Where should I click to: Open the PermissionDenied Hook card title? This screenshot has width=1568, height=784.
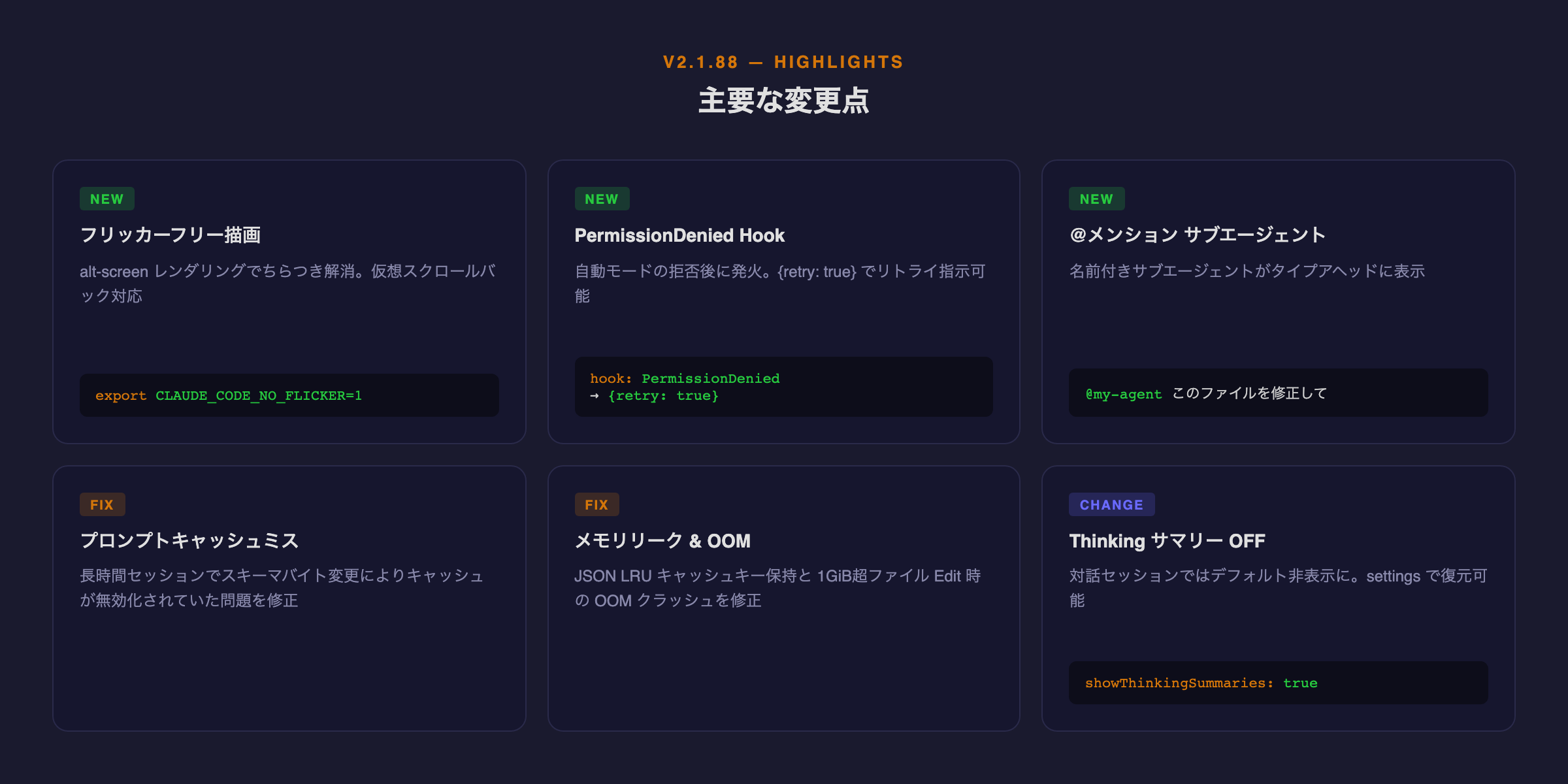point(679,235)
